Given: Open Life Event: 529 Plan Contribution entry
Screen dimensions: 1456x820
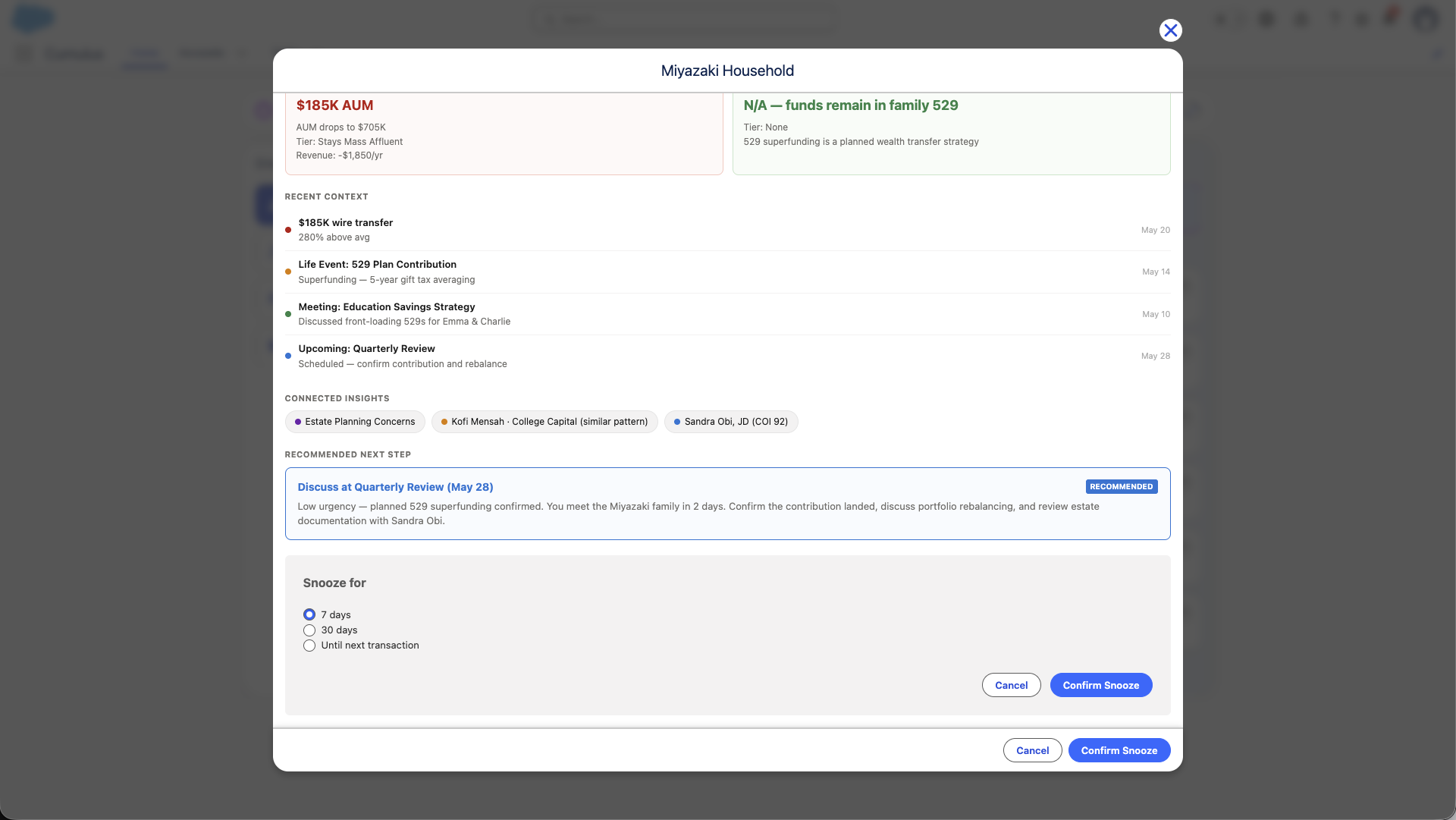Looking at the screenshot, I should pos(727,272).
